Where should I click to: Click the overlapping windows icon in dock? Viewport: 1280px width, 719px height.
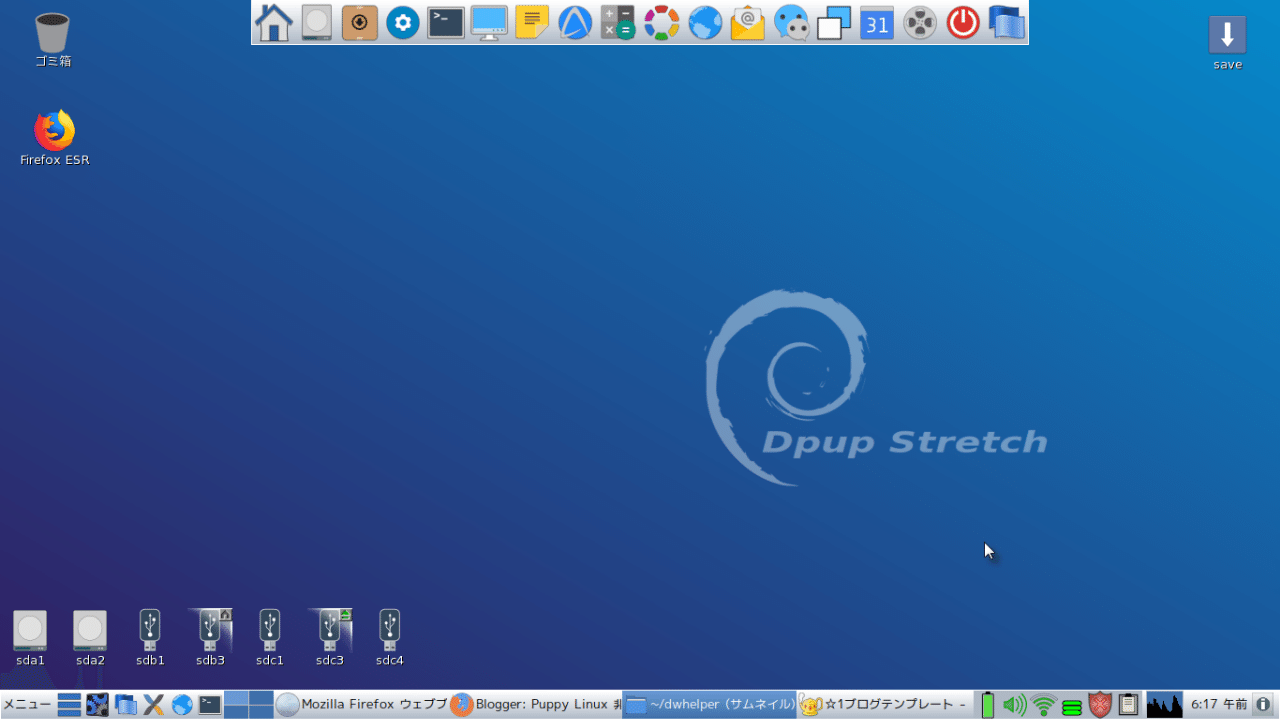coord(834,22)
